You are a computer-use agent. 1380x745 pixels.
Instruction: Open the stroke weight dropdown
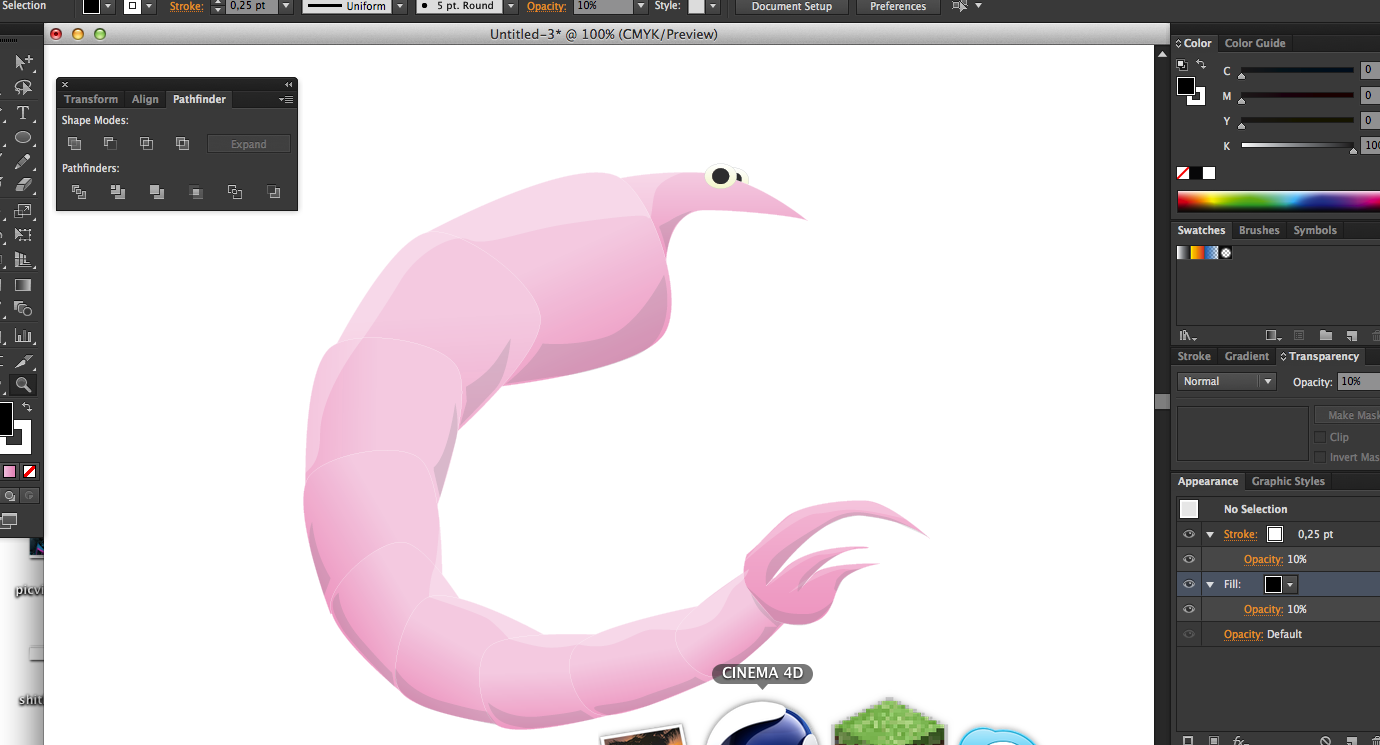tap(286, 6)
